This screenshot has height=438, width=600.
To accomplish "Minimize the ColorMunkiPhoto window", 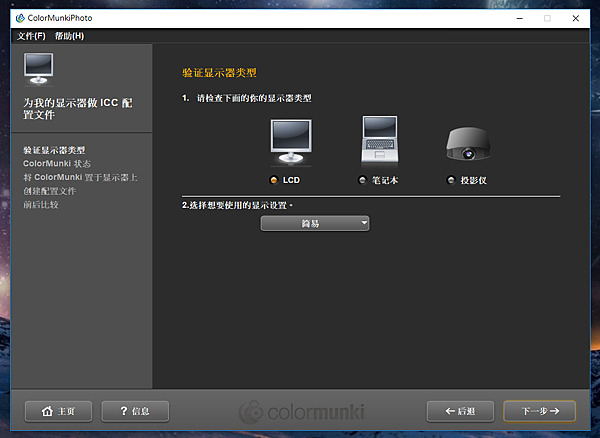I will 520,18.
